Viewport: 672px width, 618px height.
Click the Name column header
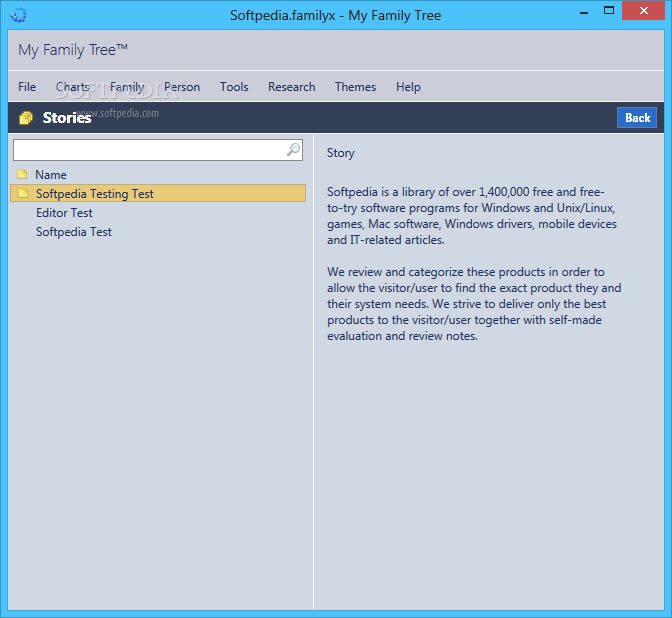[x=51, y=175]
